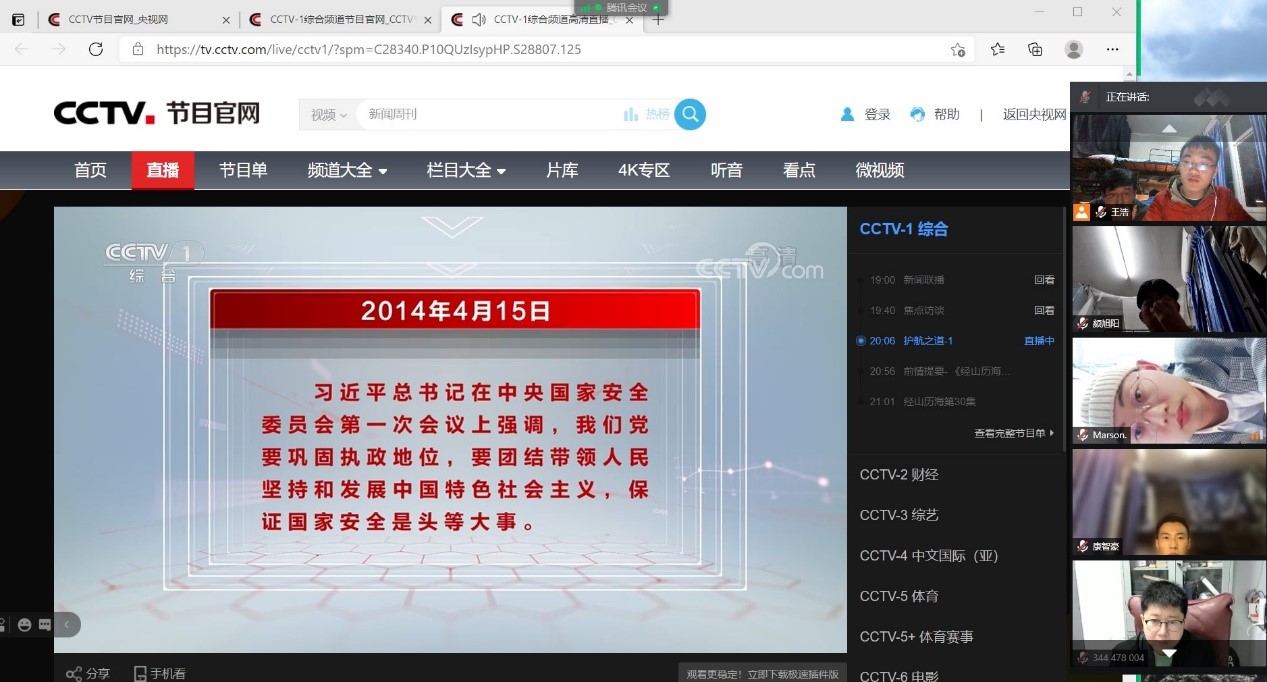
Task: Open browser settings ellipsis menu
Action: tap(1112, 49)
